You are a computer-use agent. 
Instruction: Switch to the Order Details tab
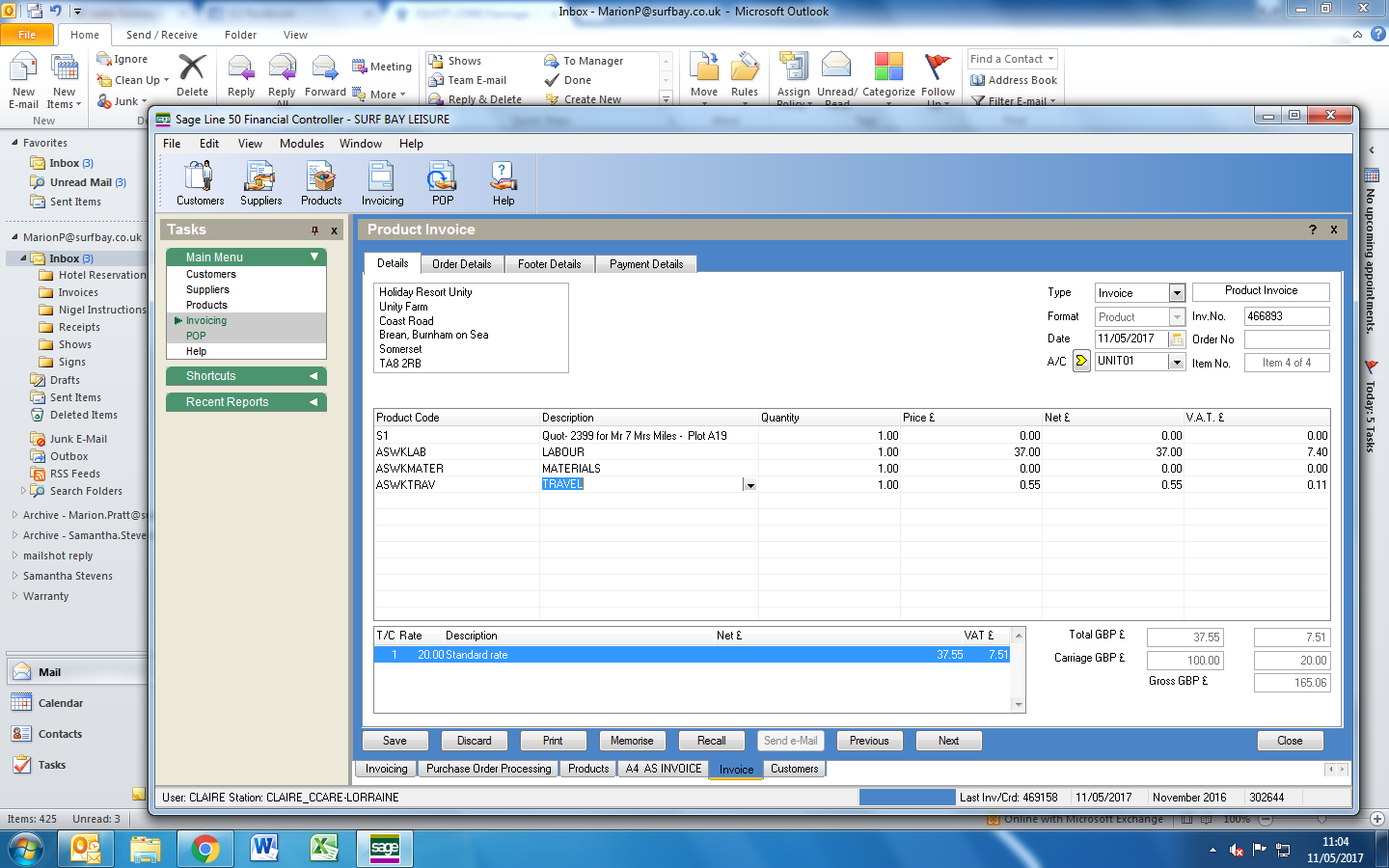coord(461,264)
